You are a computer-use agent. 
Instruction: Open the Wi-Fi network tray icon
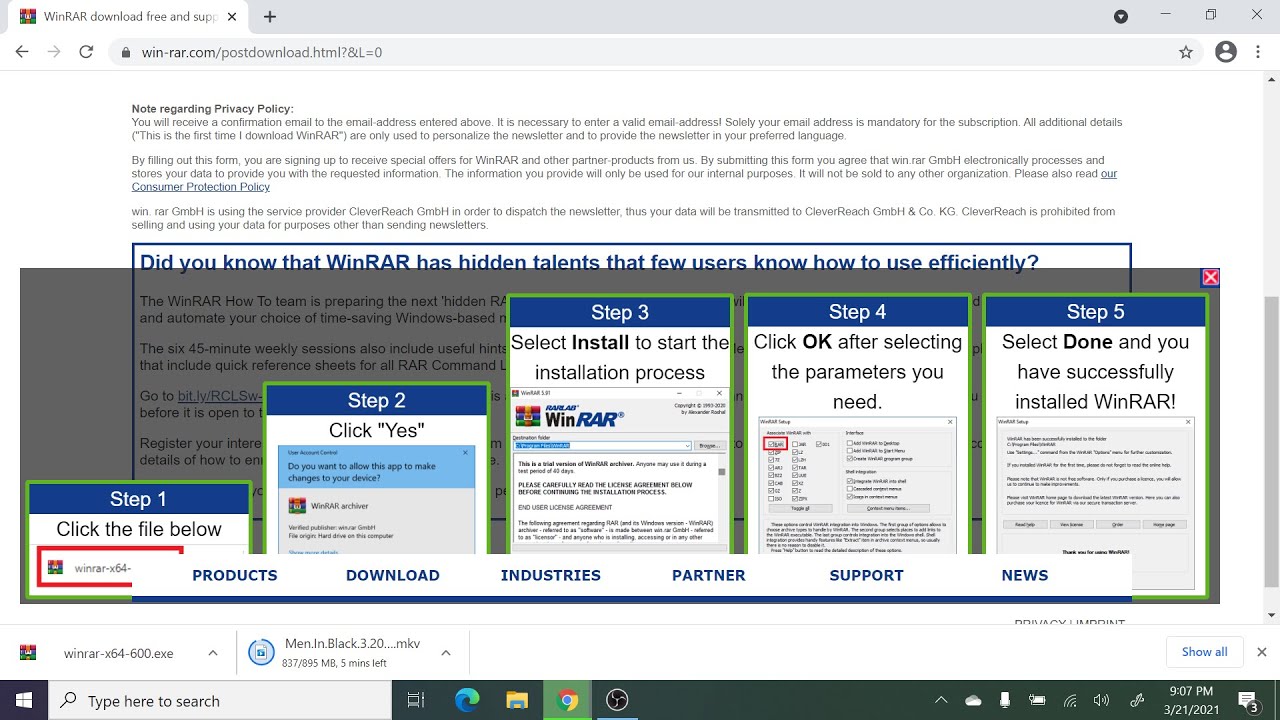point(1069,700)
